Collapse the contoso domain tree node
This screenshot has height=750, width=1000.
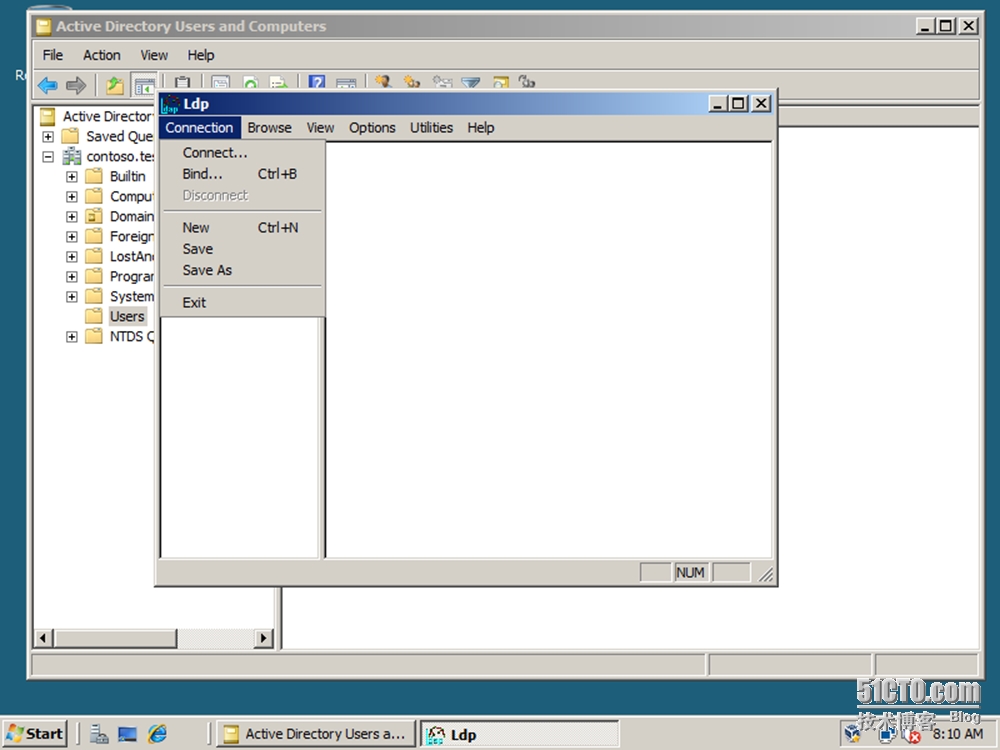(x=48, y=156)
